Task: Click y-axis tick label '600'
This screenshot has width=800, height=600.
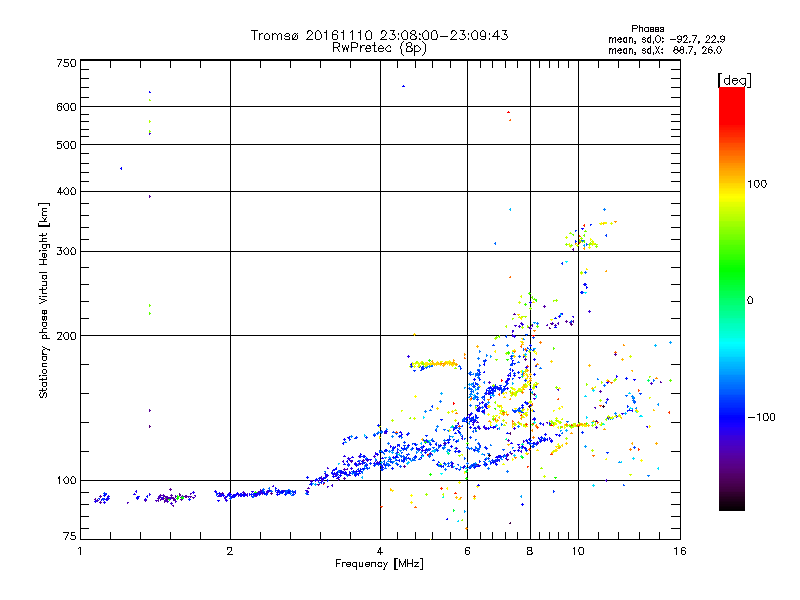Action: click(67, 107)
